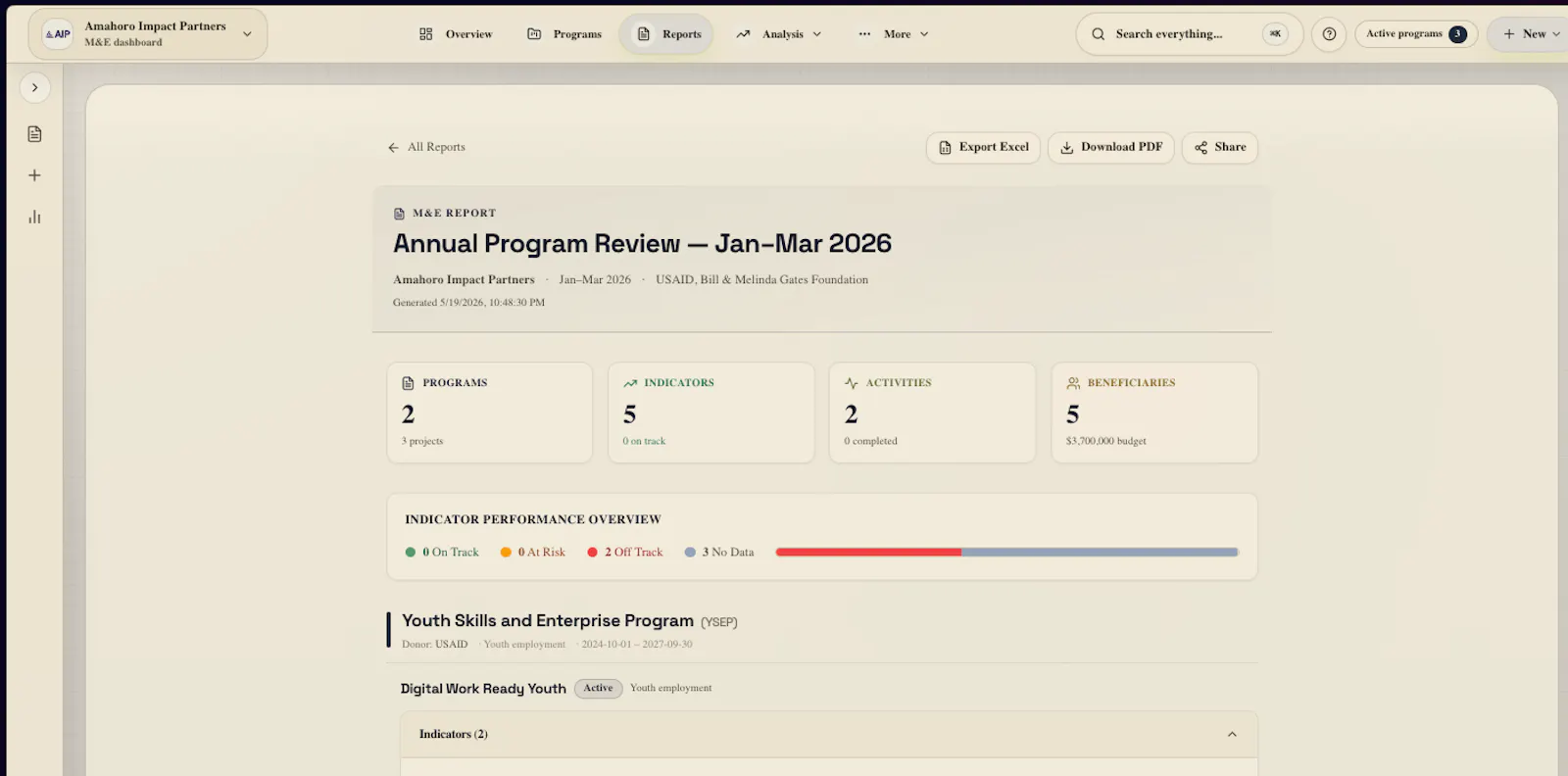Click the Active programs button
Screen dimensions: 1568x776
1416,34
